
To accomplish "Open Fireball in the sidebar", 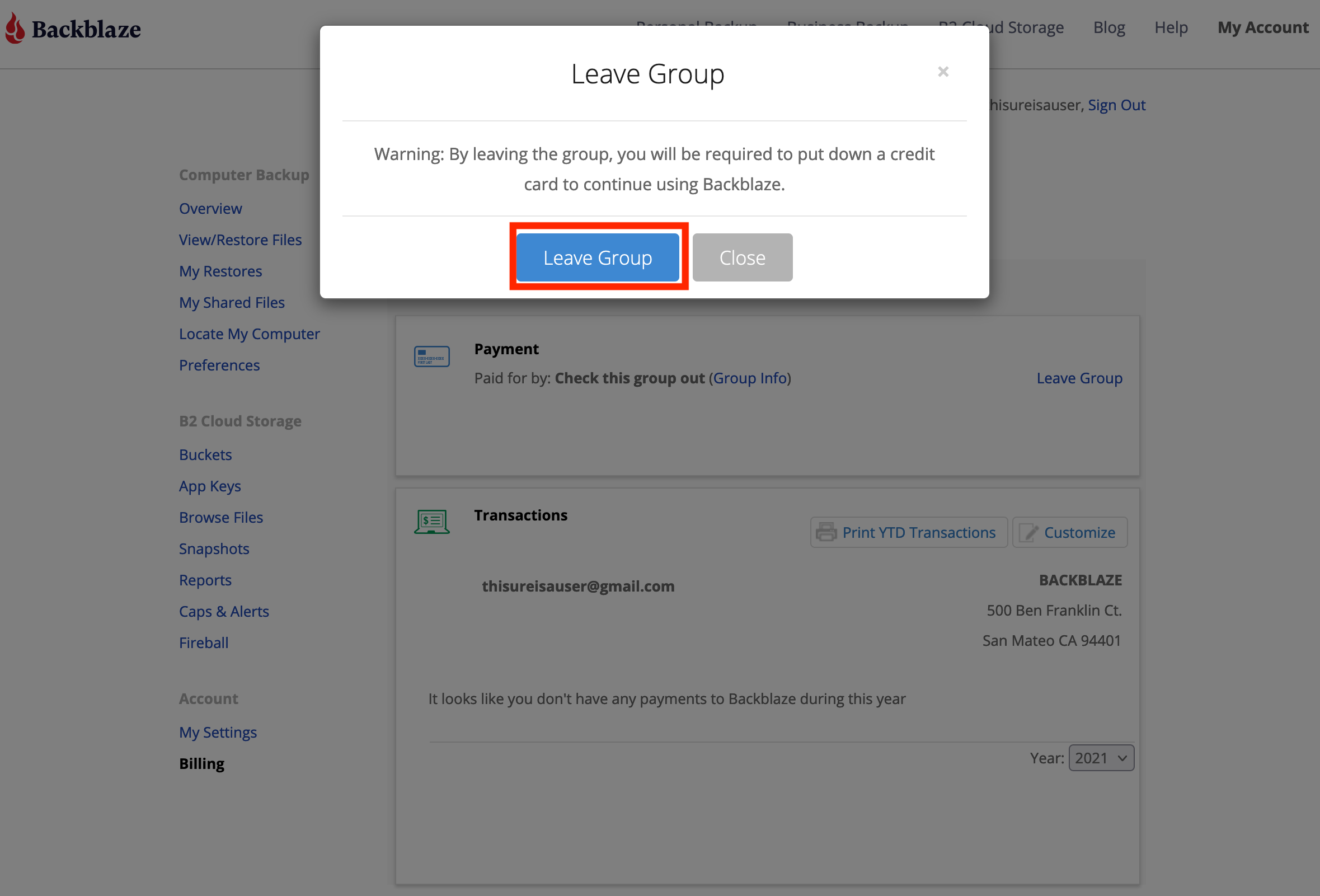I will pyautogui.click(x=203, y=642).
